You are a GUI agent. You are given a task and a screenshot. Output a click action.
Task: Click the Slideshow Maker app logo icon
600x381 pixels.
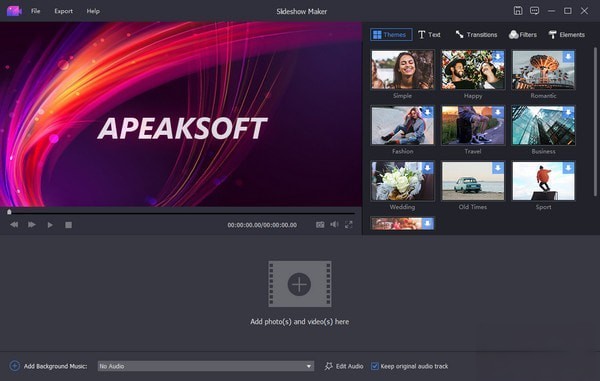14,11
